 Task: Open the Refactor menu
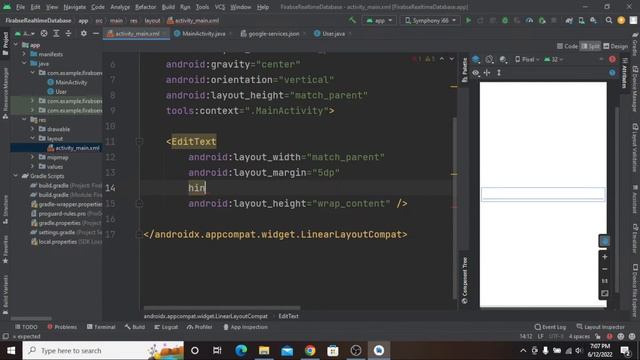(x=145, y=7)
